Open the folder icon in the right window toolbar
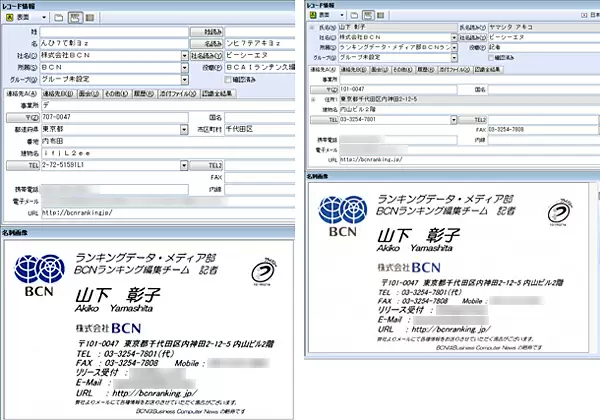 coord(354,15)
